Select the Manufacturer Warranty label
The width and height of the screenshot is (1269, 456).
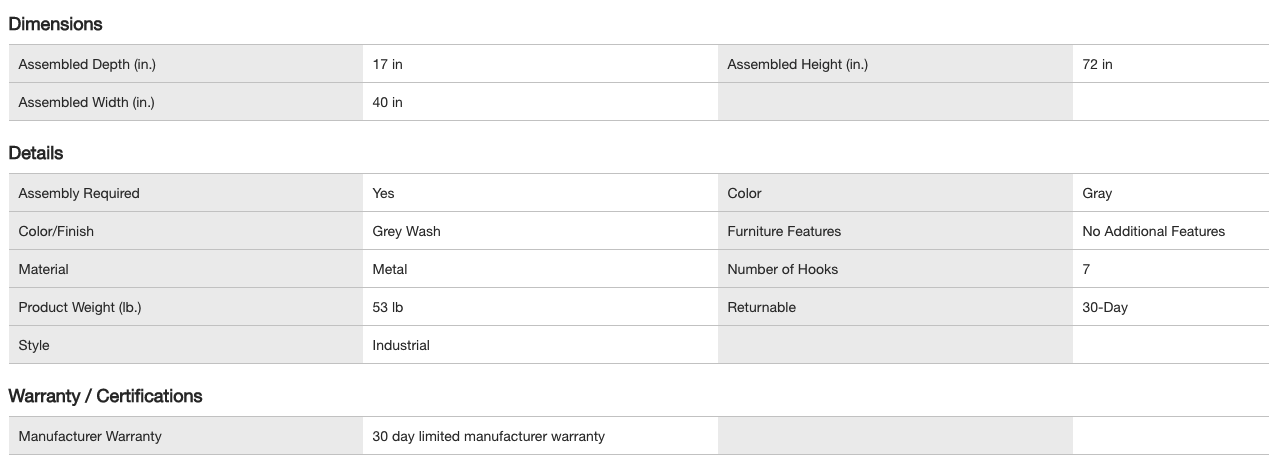[90, 436]
